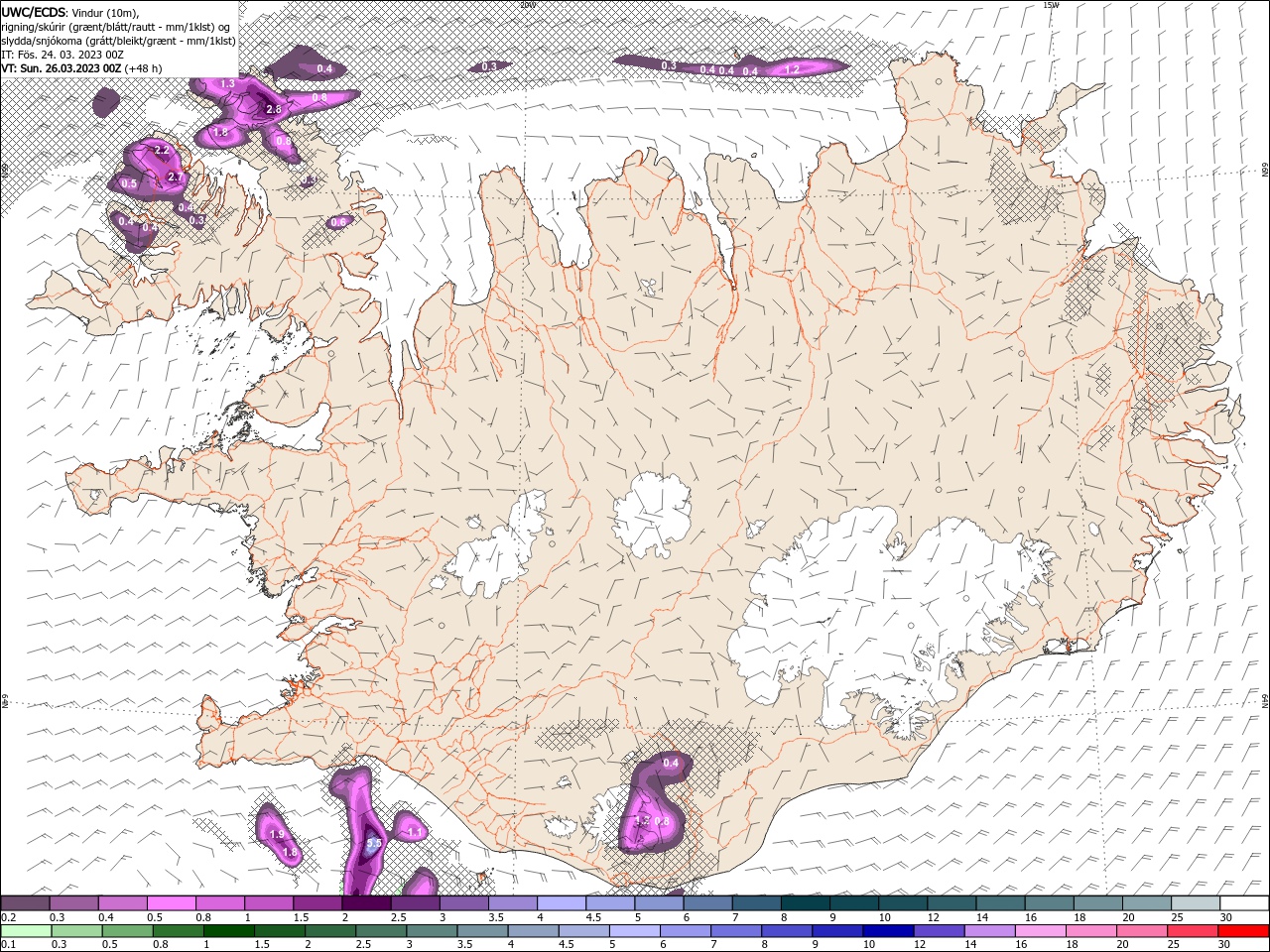This screenshot has height=952, width=1270.
Task: Click the 2.8 precipitation label on map
Action: [x=274, y=109]
